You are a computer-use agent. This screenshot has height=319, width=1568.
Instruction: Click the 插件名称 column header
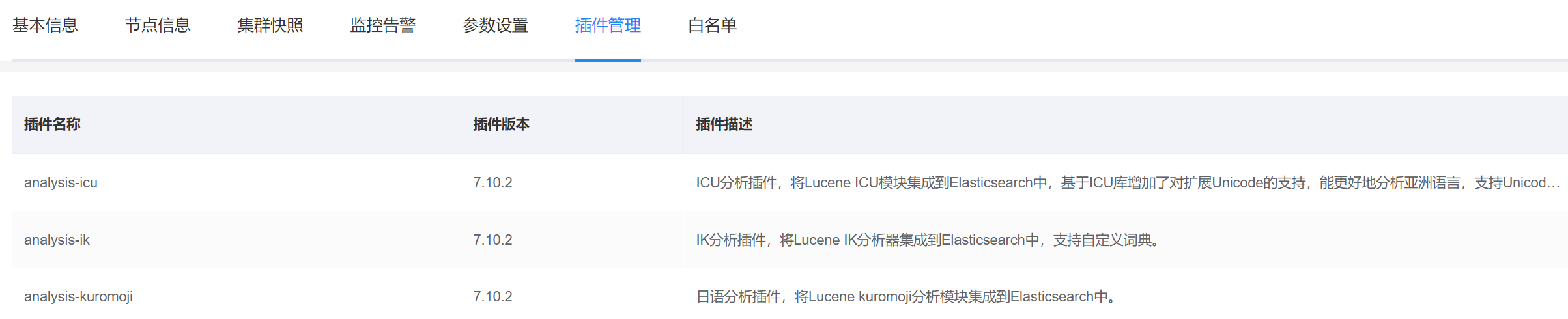tap(52, 124)
